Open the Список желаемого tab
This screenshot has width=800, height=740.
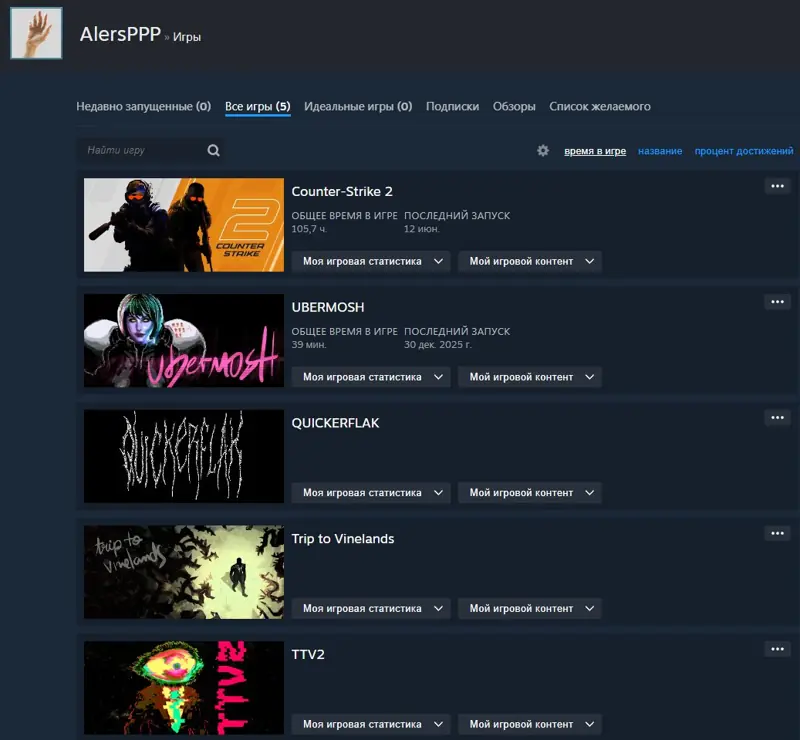[x=600, y=107]
